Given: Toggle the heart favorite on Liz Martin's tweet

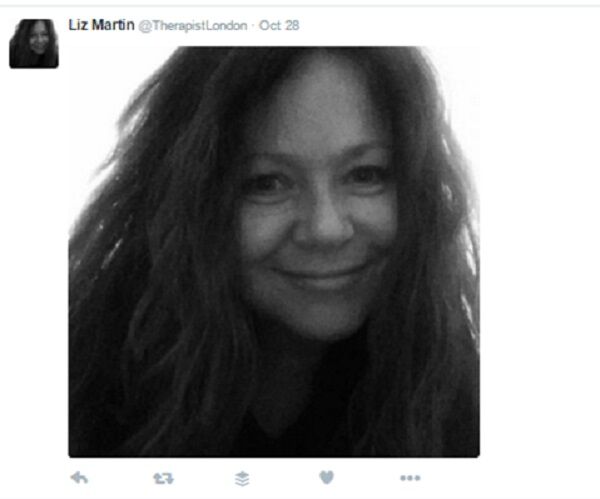Looking at the screenshot, I should (326, 477).
